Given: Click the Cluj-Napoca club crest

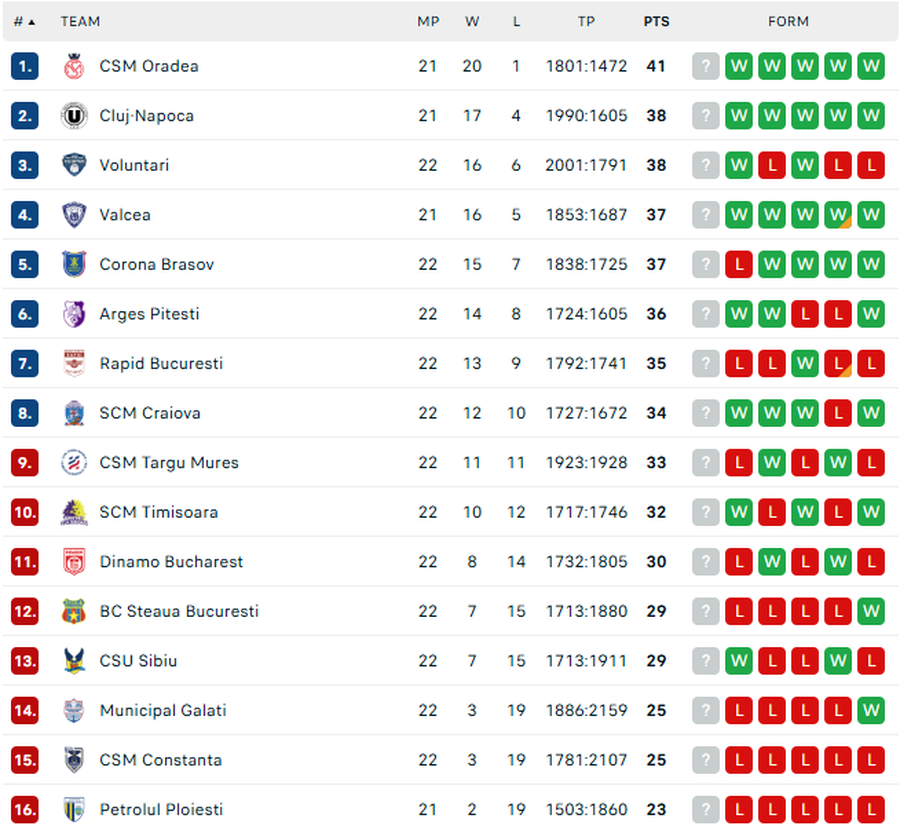Looking at the screenshot, I should click(74, 116).
